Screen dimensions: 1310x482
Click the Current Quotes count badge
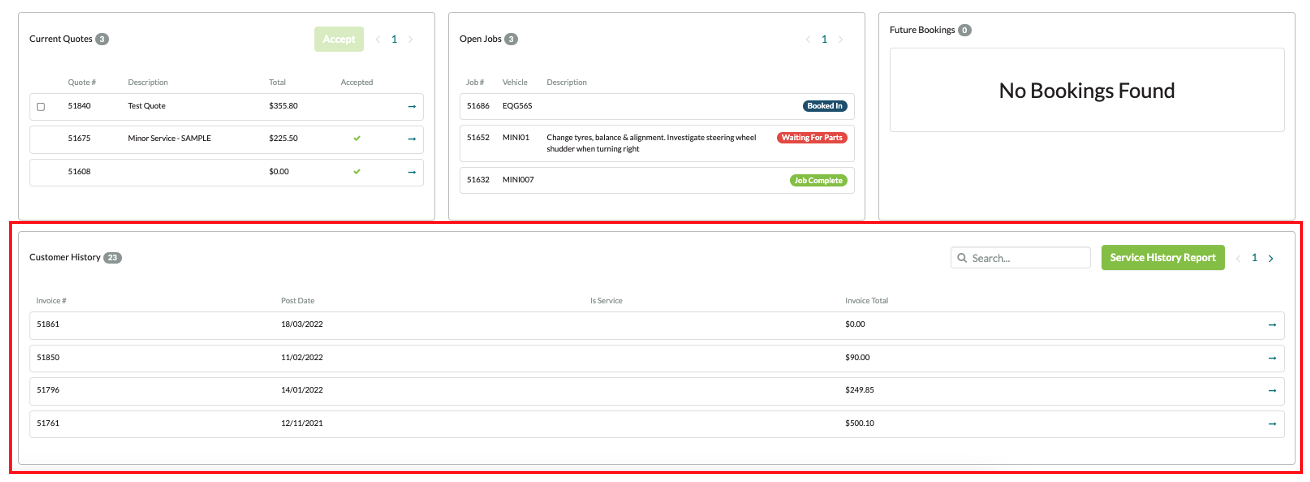pyautogui.click(x=102, y=39)
